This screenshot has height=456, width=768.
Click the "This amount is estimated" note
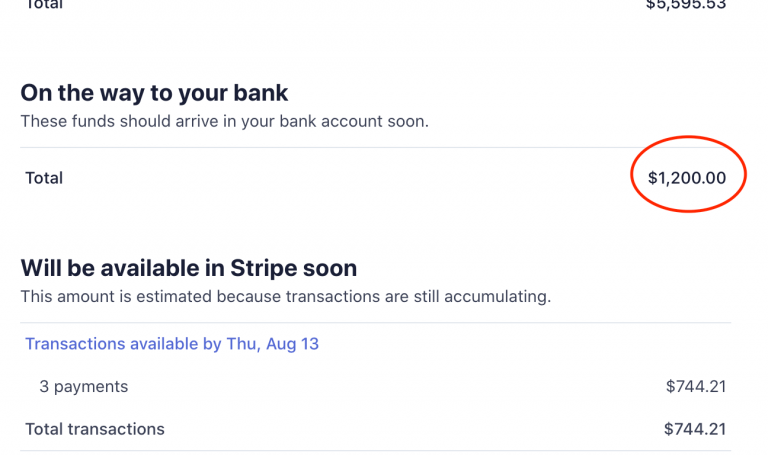pyautogui.click(x=286, y=297)
